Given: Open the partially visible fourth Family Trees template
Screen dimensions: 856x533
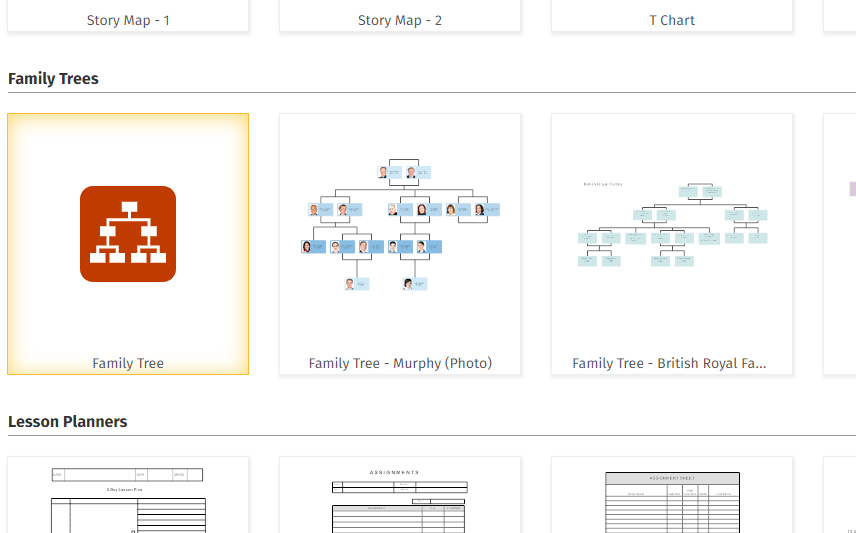Looking at the screenshot, I should pyautogui.click(x=840, y=244).
